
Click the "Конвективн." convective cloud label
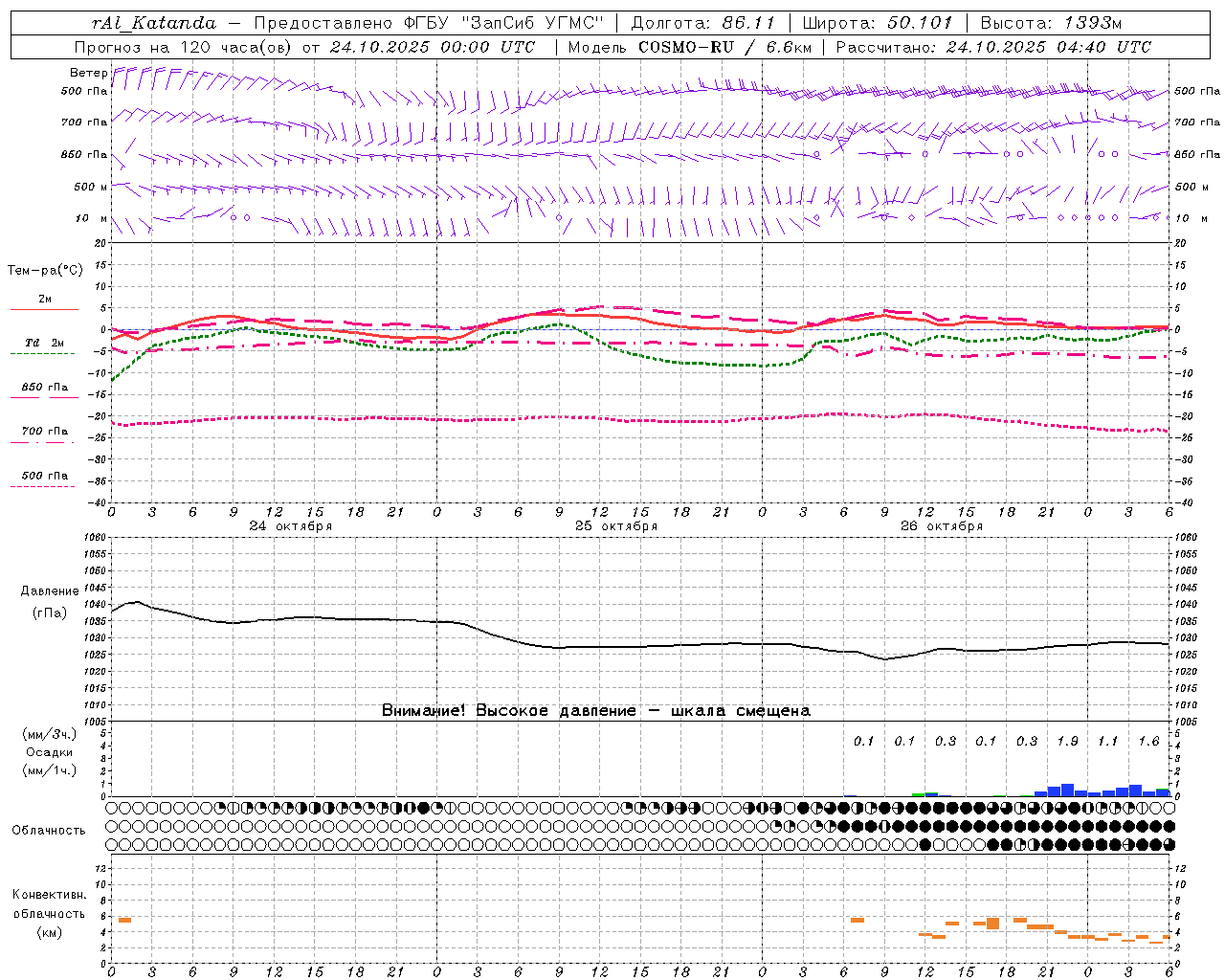[x=50, y=895]
